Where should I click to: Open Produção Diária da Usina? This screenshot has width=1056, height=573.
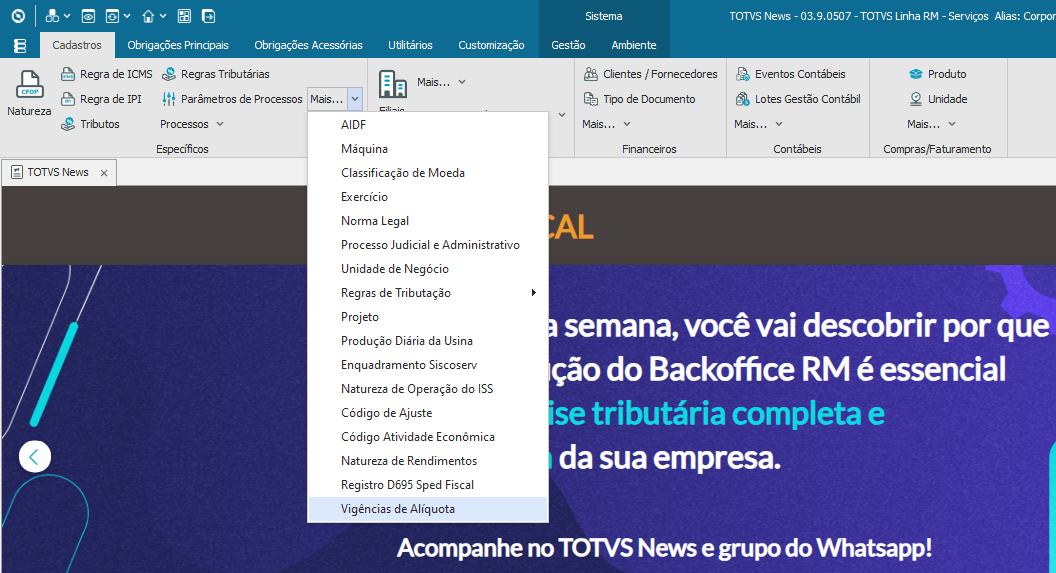click(428, 341)
